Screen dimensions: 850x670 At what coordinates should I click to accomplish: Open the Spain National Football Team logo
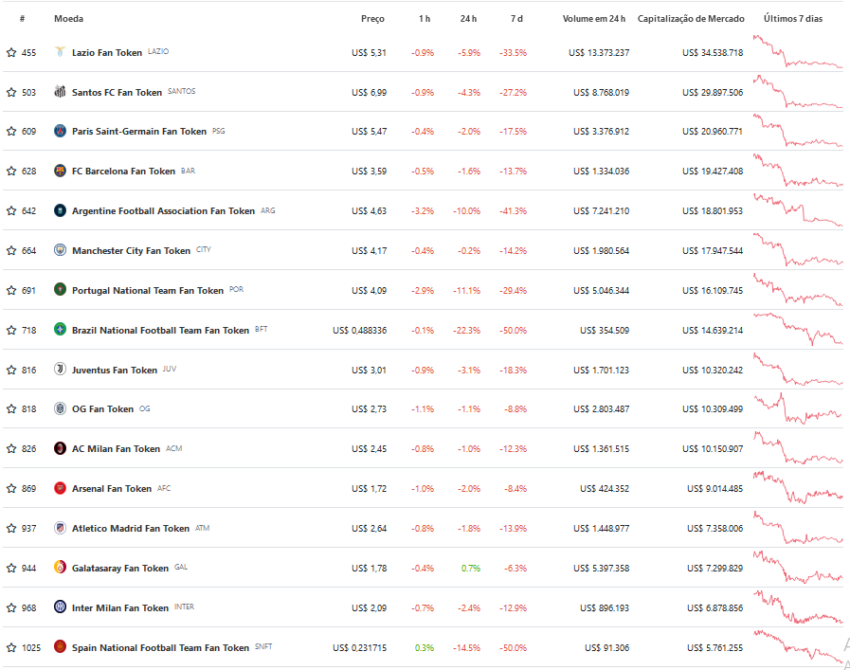point(60,647)
